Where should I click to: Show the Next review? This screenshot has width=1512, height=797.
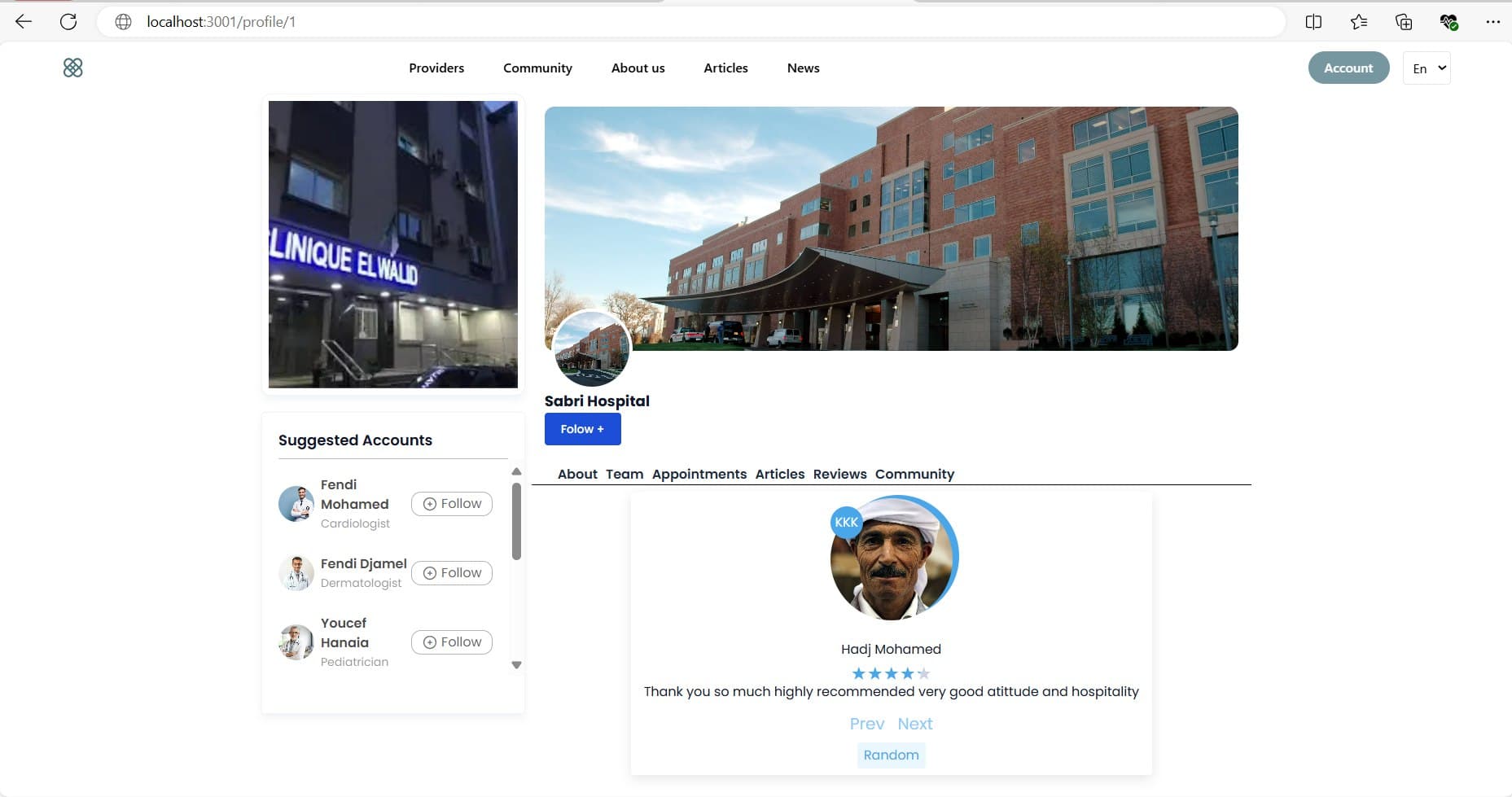pos(914,724)
